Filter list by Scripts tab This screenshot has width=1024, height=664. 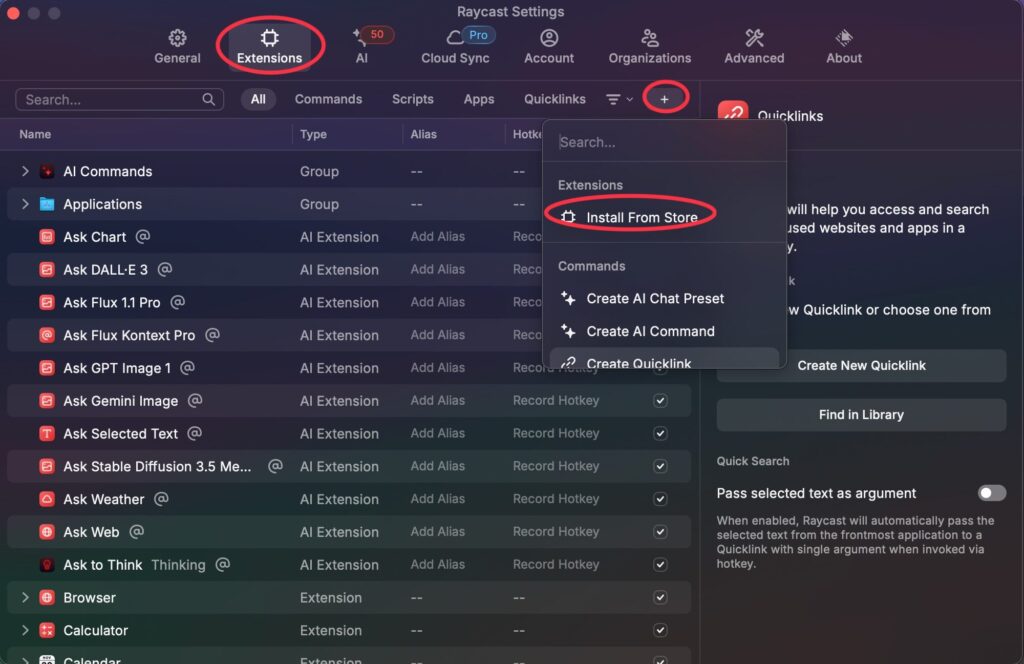[412, 99]
